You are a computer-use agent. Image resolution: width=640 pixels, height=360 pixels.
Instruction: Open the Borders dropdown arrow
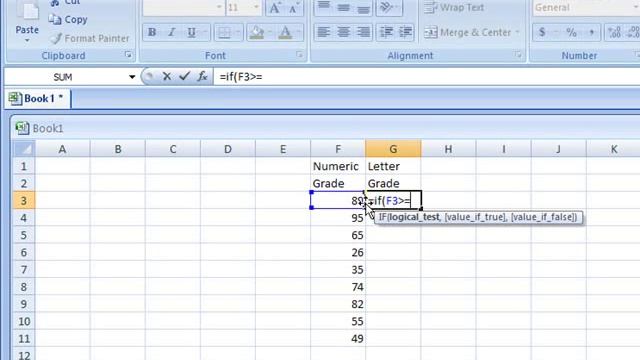[238, 32]
